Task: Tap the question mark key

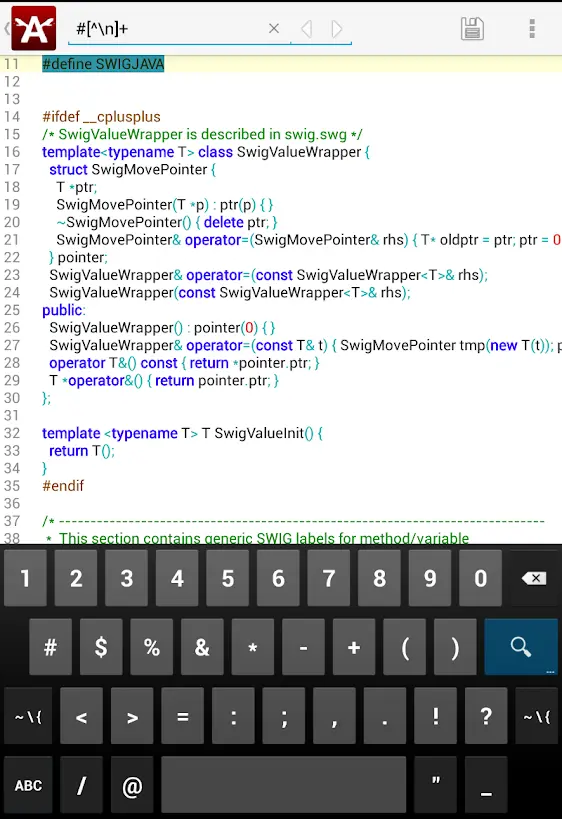Action: (486, 716)
